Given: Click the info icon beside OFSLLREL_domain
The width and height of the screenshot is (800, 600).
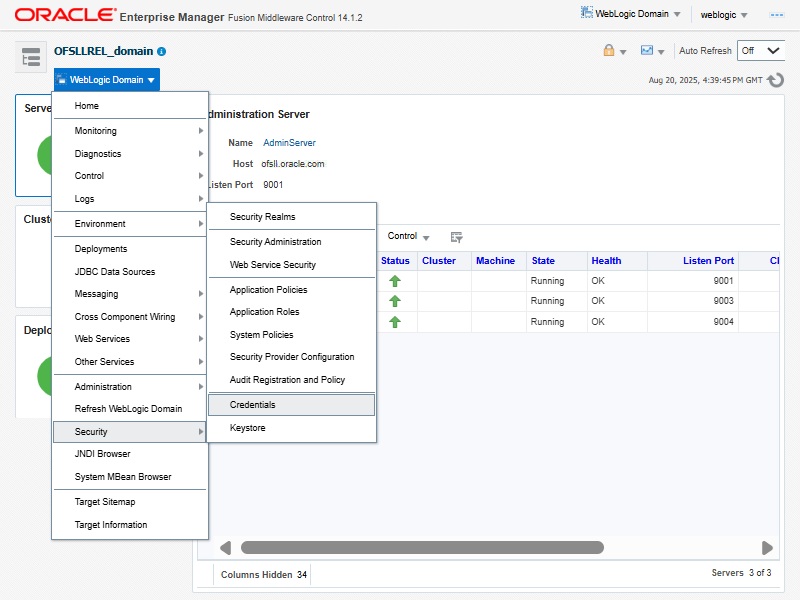Looking at the screenshot, I should (x=162, y=51).
